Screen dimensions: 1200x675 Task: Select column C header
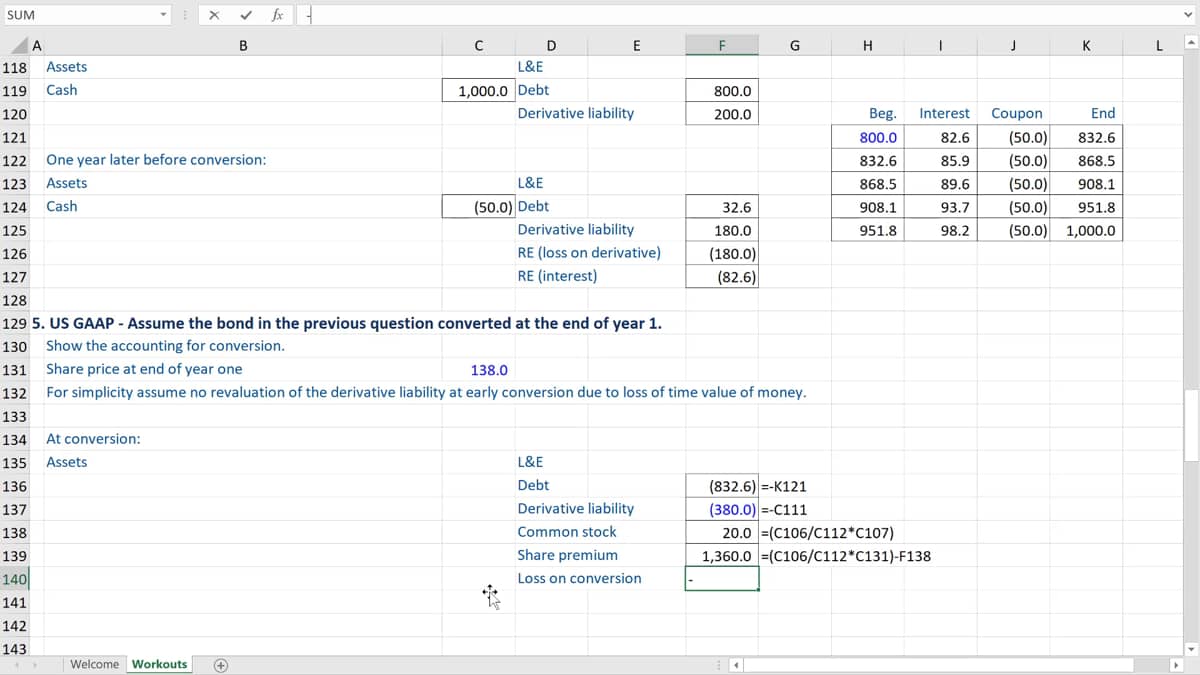coord(478,45)
